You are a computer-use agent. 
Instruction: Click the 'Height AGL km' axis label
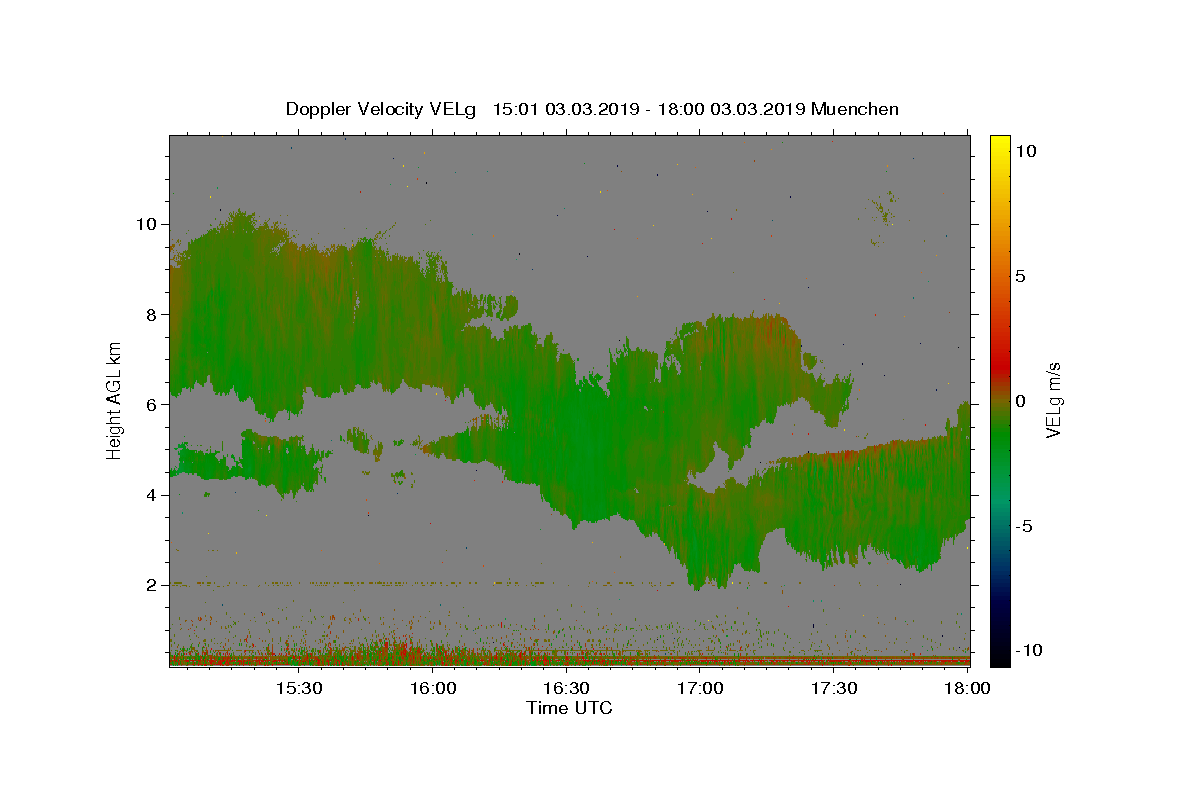click(115, 399)
